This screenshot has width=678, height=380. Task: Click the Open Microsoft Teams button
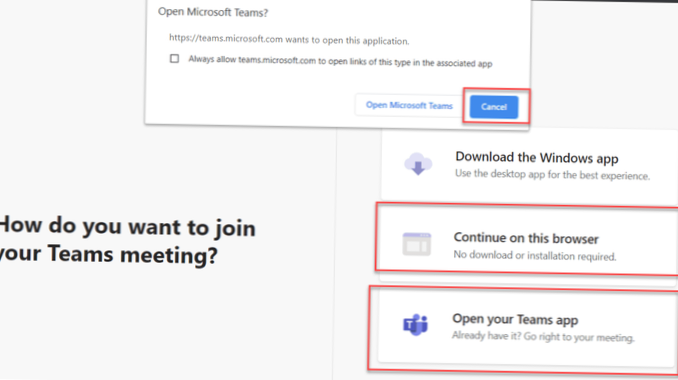[409, 105]
